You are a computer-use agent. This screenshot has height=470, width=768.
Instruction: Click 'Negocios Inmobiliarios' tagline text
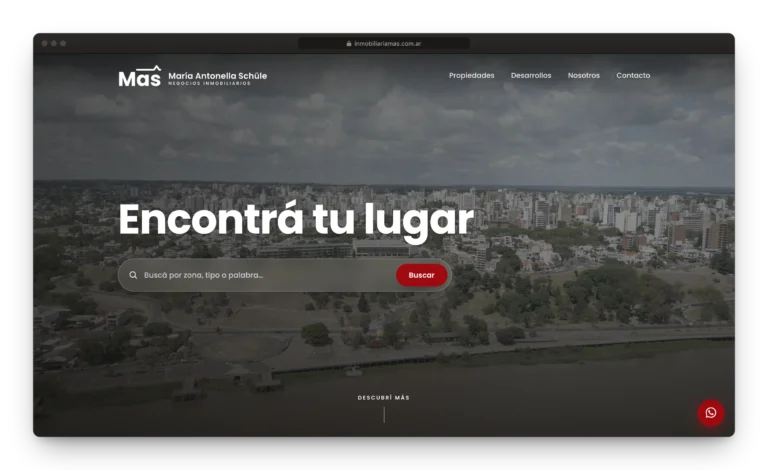point(209,84)
